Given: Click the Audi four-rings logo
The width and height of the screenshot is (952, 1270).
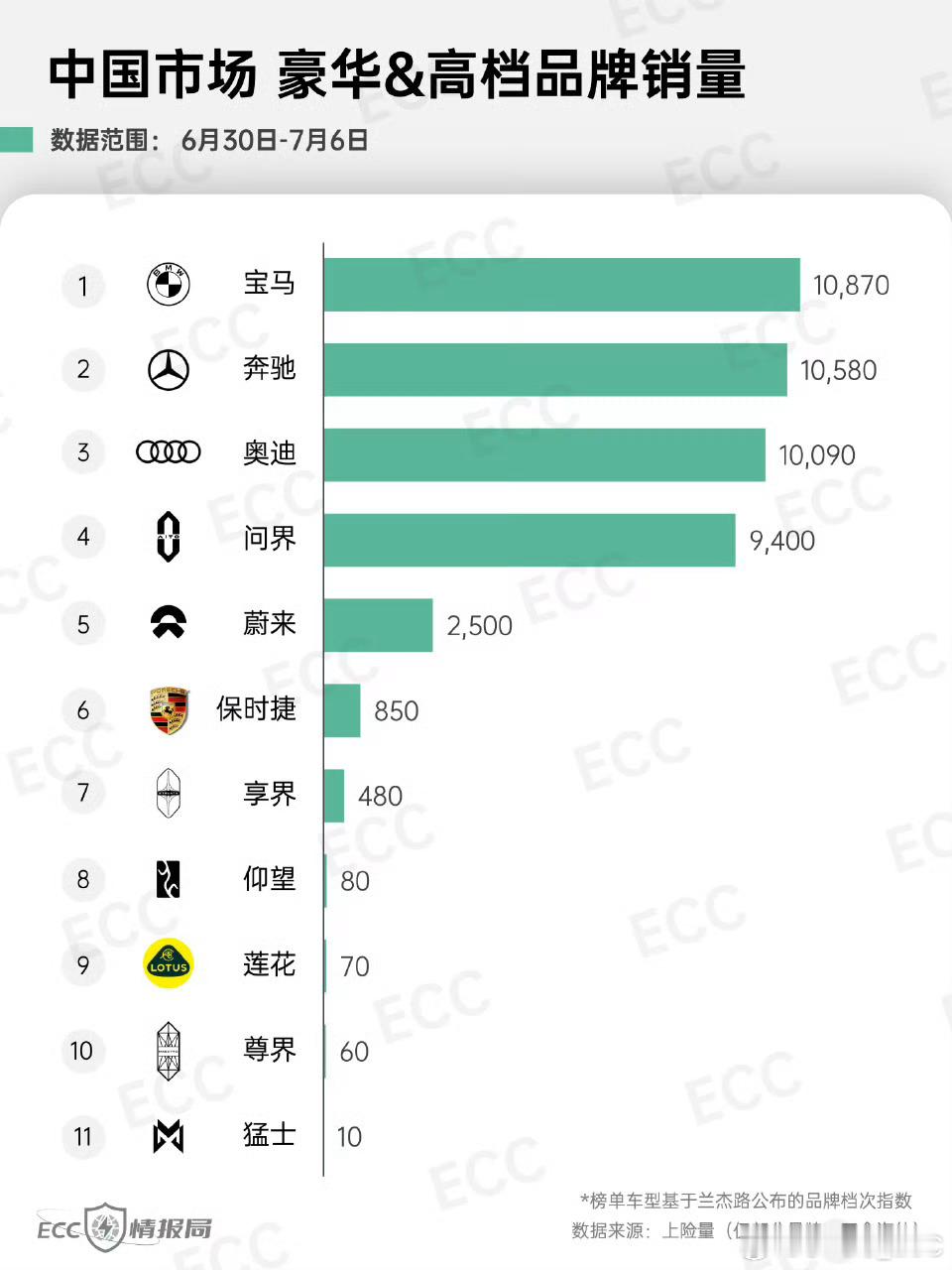Looking at the screenshot, I should tap(169, 452).
